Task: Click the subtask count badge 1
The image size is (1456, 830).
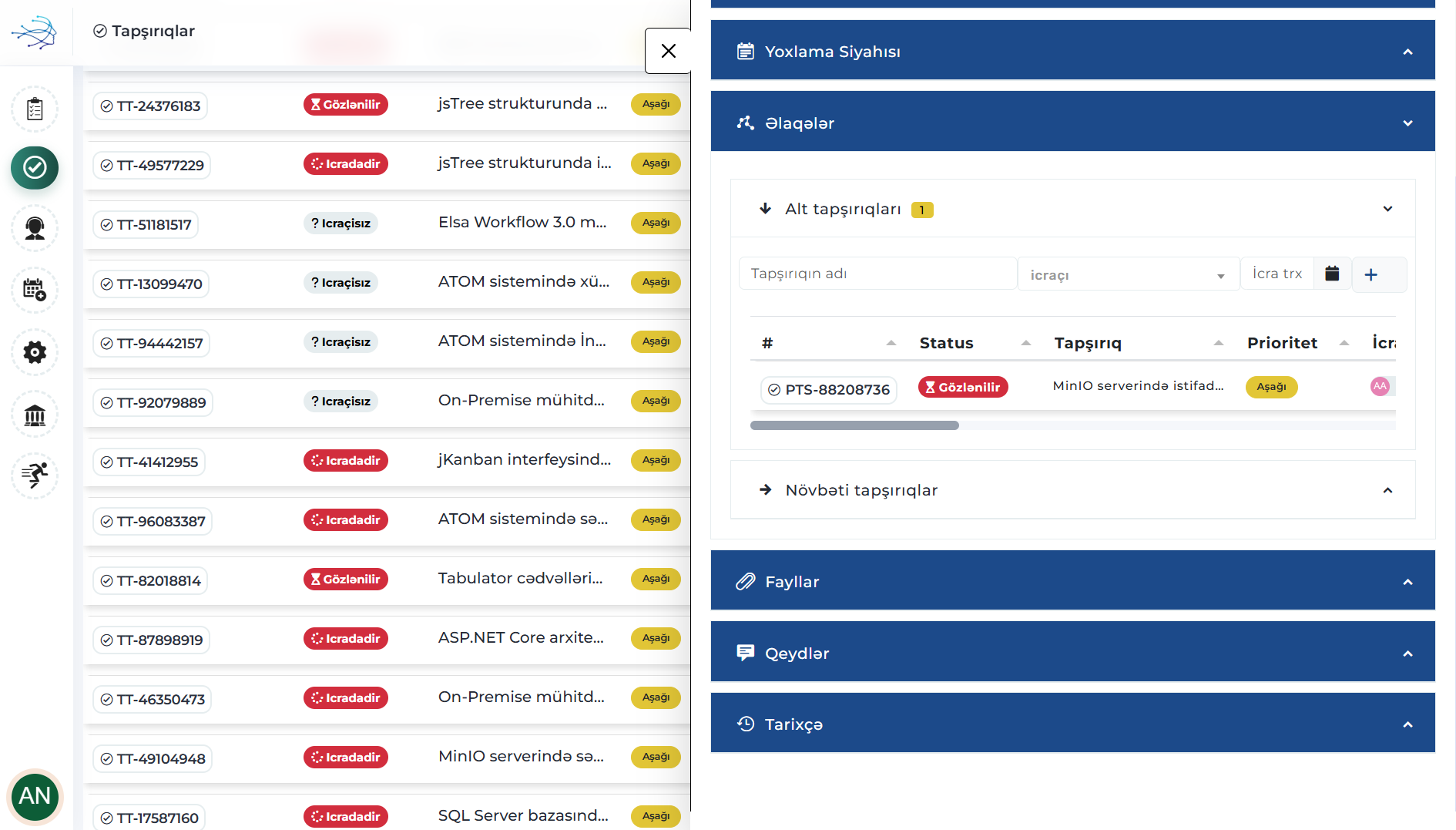Action: (921, 210)
